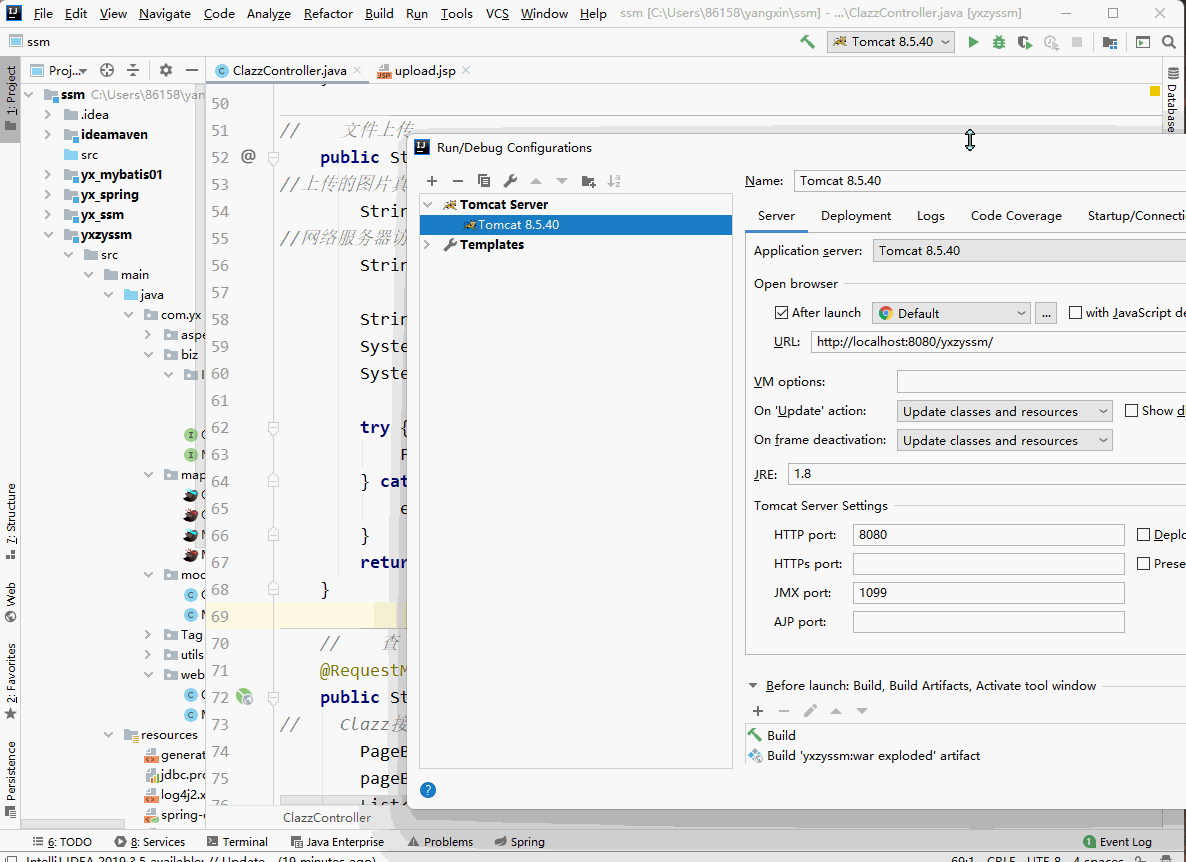Click the help question mark icon
The height and width of the screenshot is (862, 1186).
(x=428, y=790)
